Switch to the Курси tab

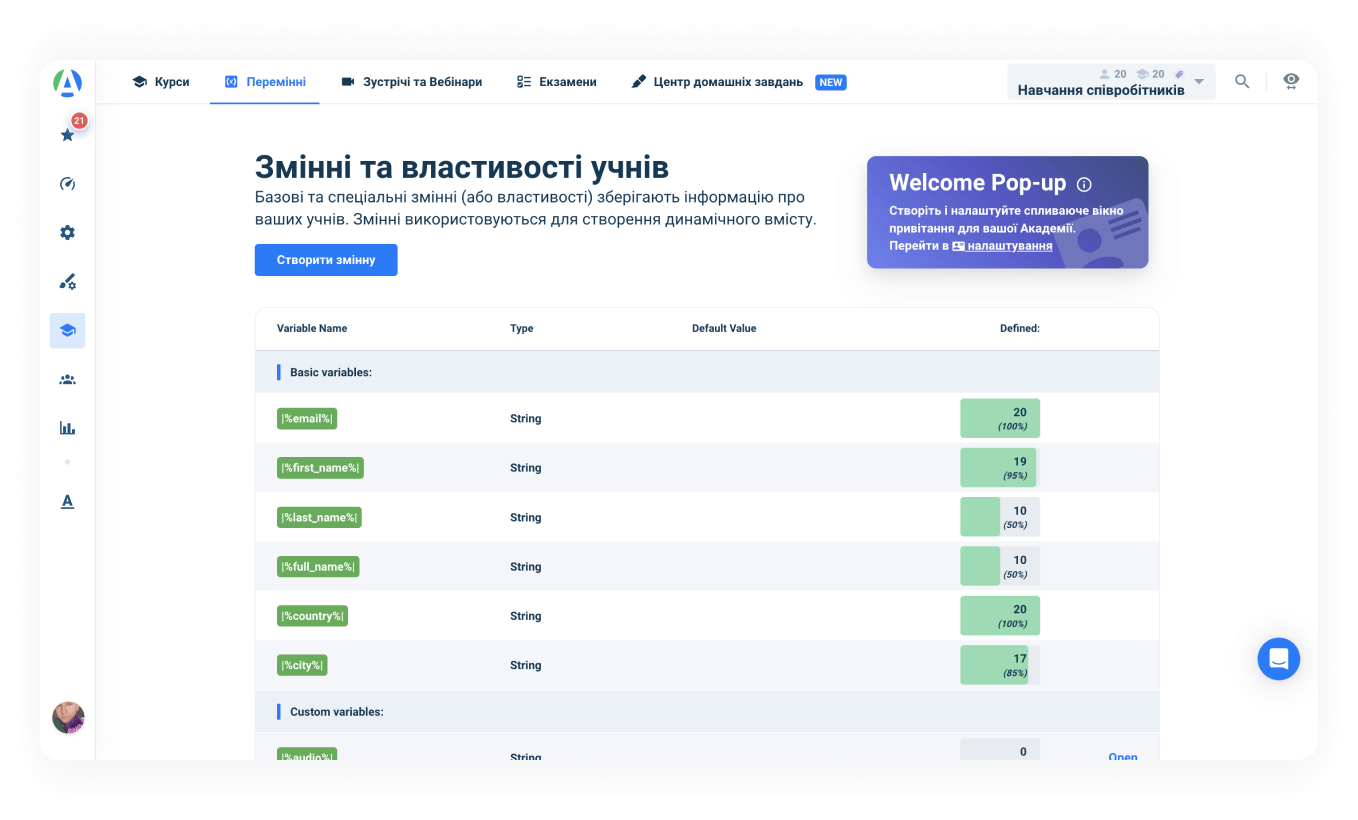coord(161,82)
